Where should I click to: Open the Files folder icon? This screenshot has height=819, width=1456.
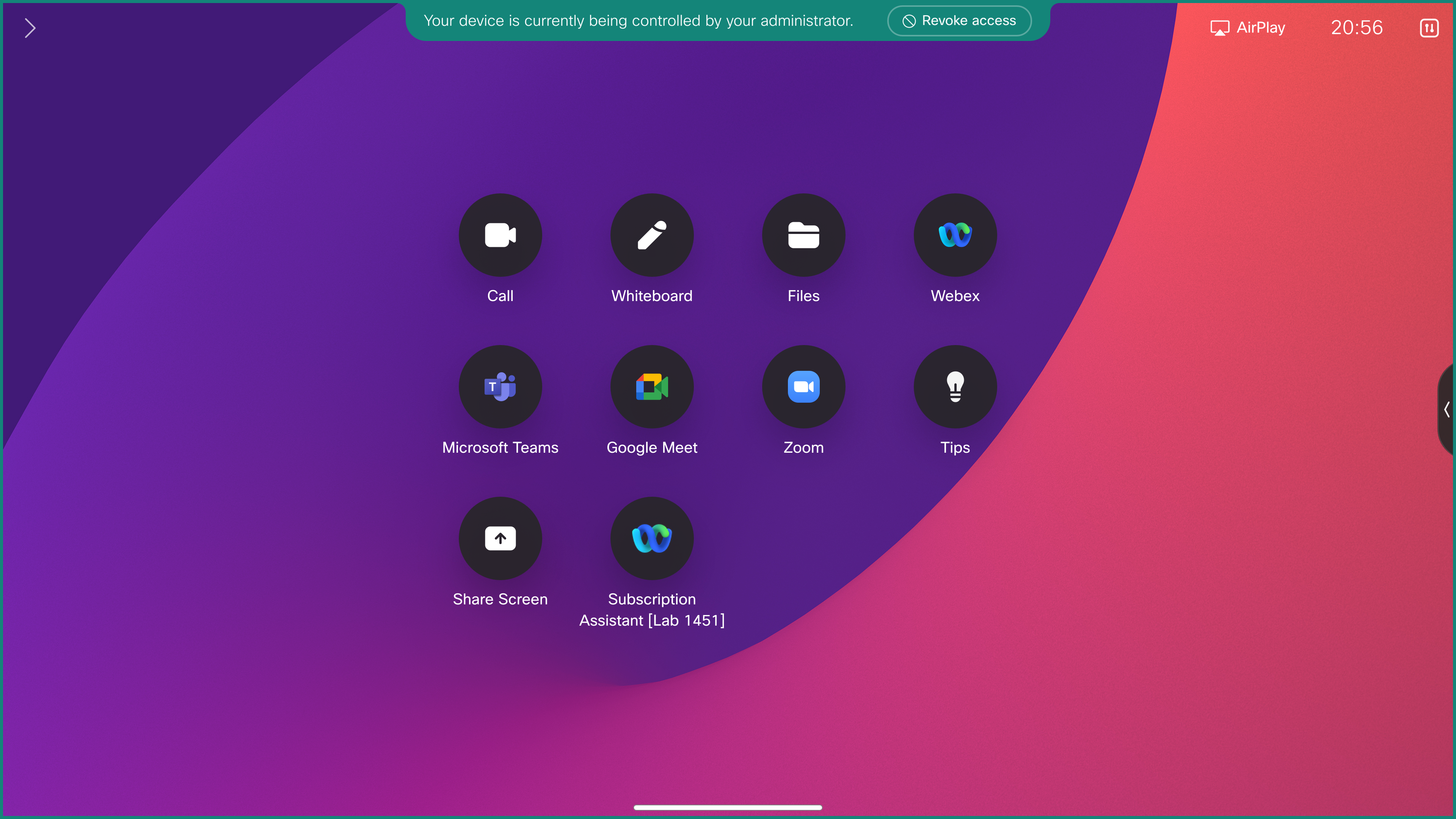803,235
